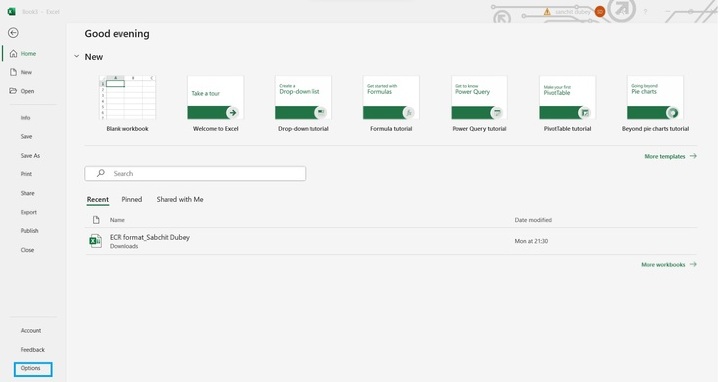This screenshot has width=720, height=382.
Task: Switch to the Recent tab
Action: pyautogui.click(x=98, y=199)
